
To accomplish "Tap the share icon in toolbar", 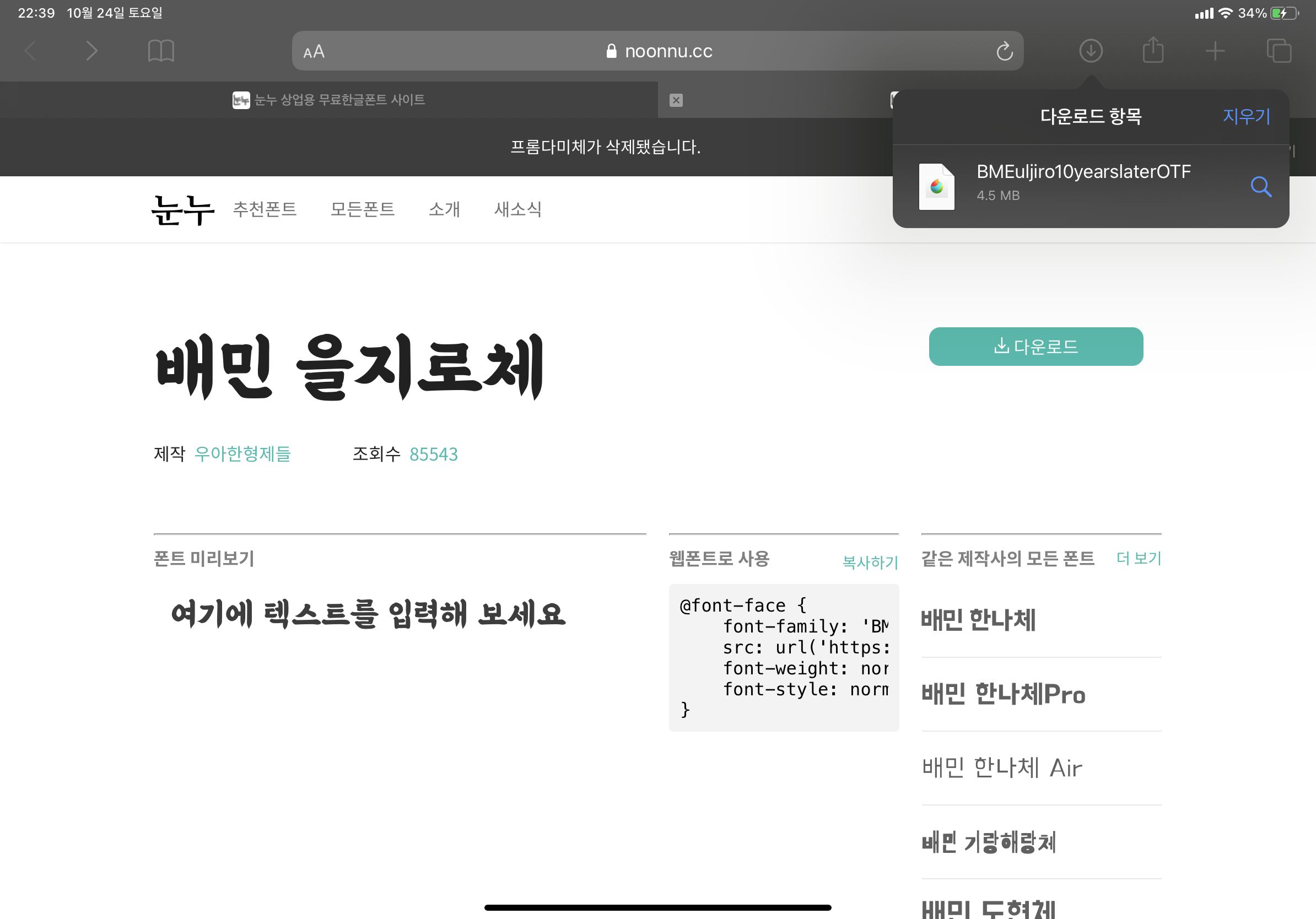I will coord(1153,51).
